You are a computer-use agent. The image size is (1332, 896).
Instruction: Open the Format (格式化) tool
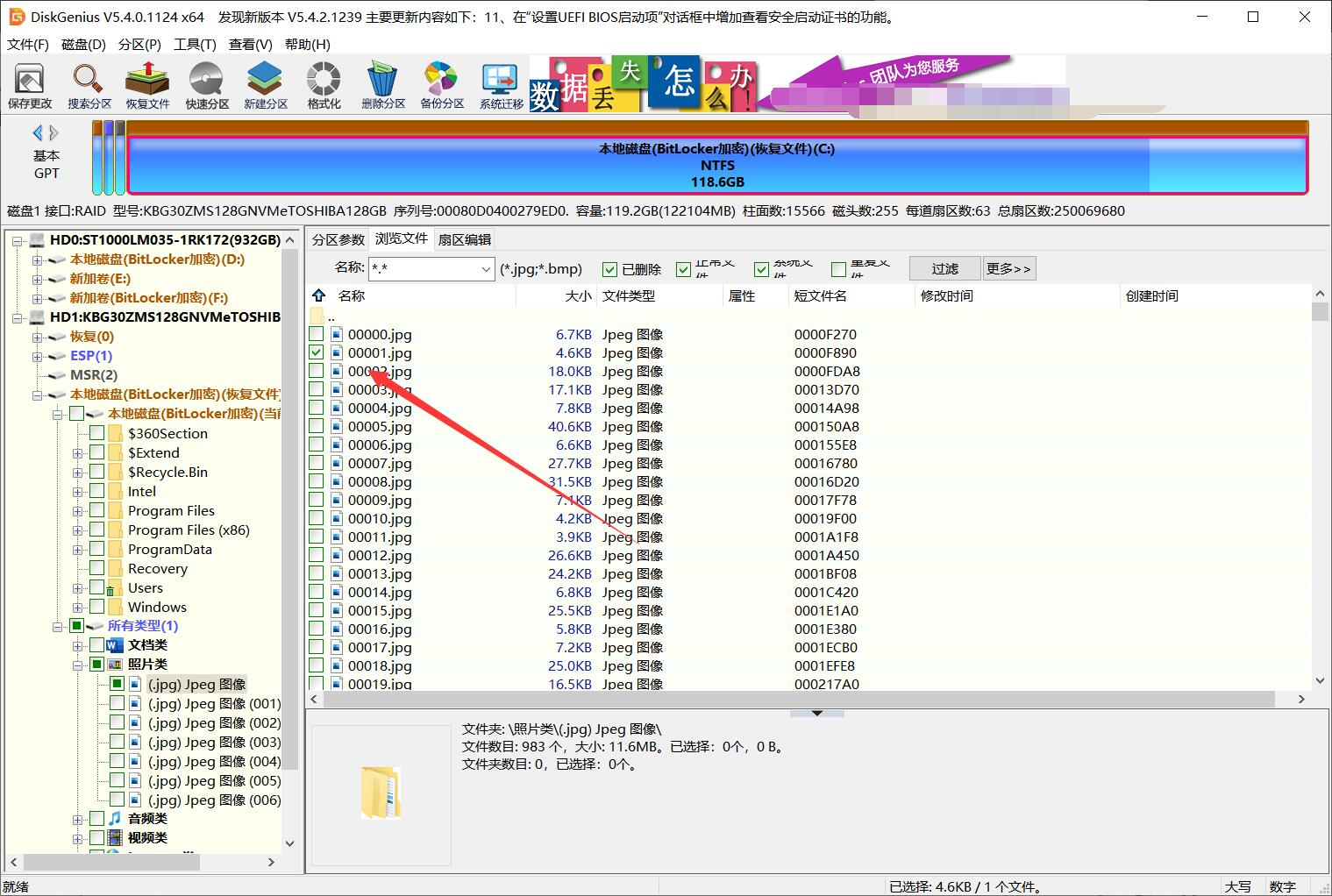(324, 86)
